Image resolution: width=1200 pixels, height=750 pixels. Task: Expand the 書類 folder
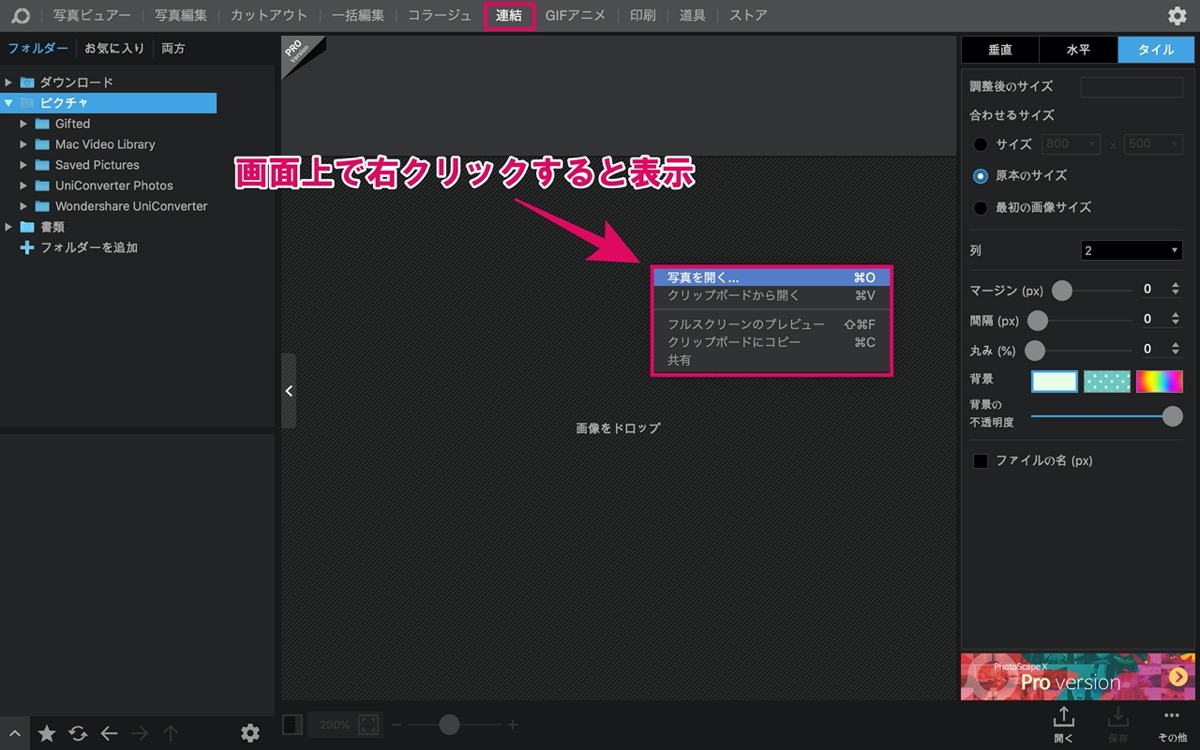pyautogui.click(x=8, y=227)
